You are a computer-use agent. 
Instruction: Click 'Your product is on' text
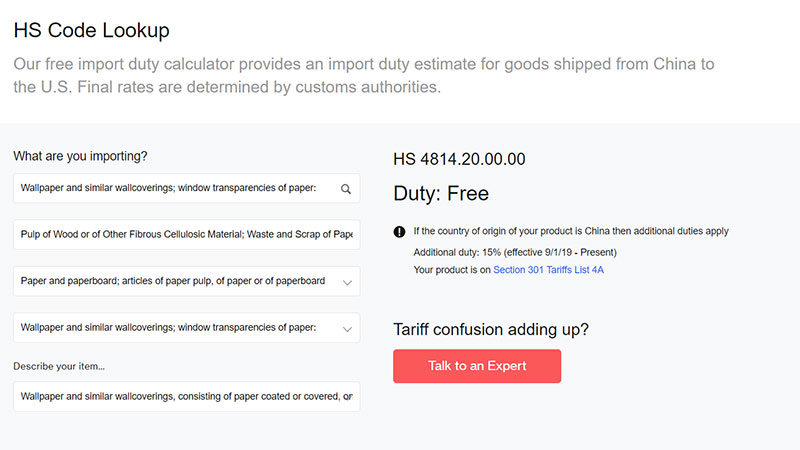pyautogui.click(x=452, y=270)
